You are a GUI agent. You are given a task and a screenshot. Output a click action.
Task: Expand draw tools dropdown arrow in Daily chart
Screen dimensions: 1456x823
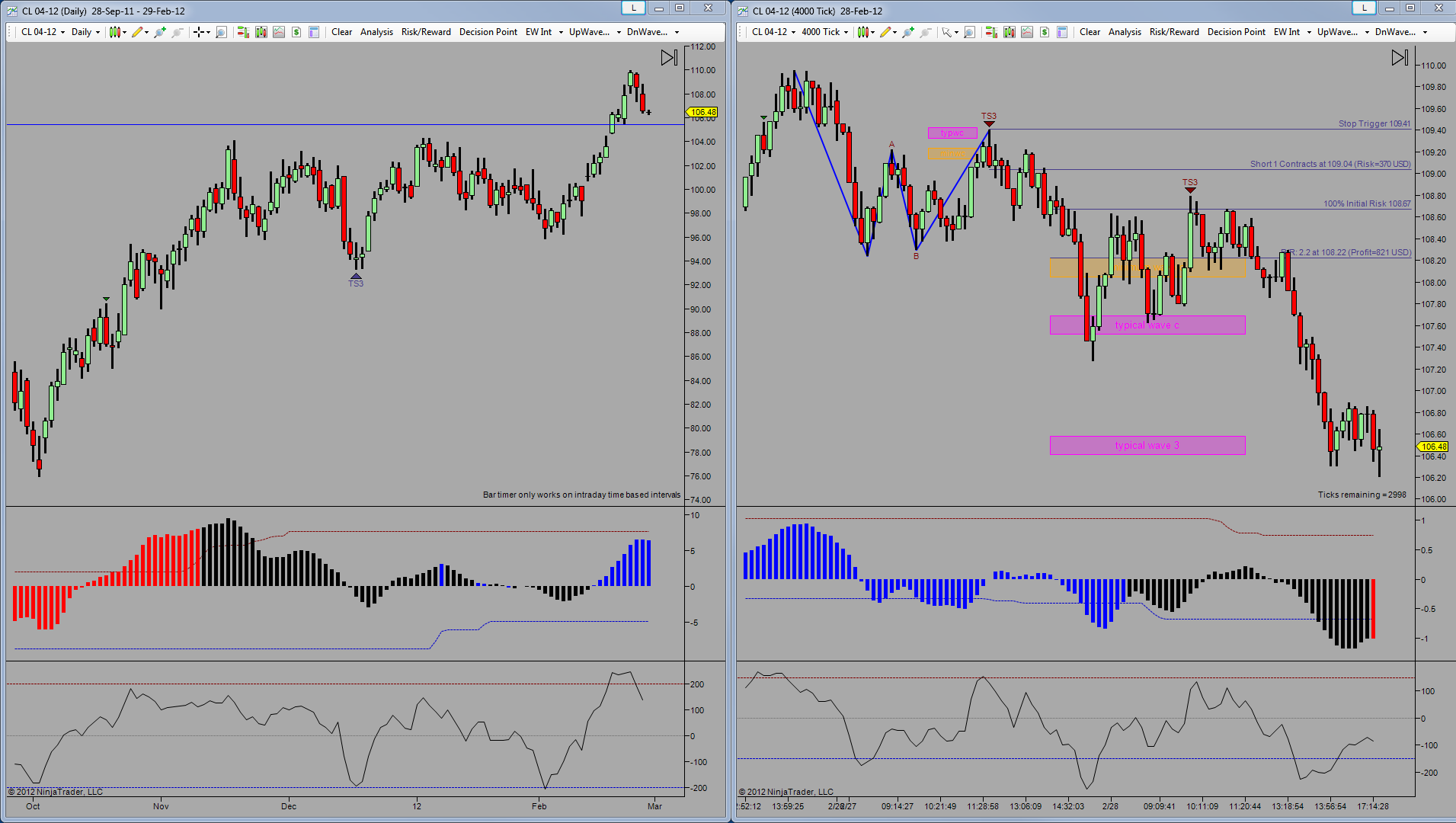(x=147, y=32)
